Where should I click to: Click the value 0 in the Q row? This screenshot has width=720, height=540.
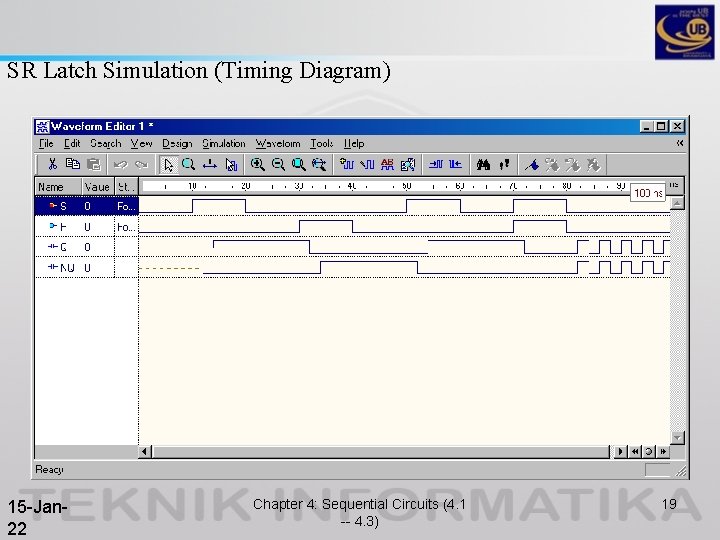87,247
